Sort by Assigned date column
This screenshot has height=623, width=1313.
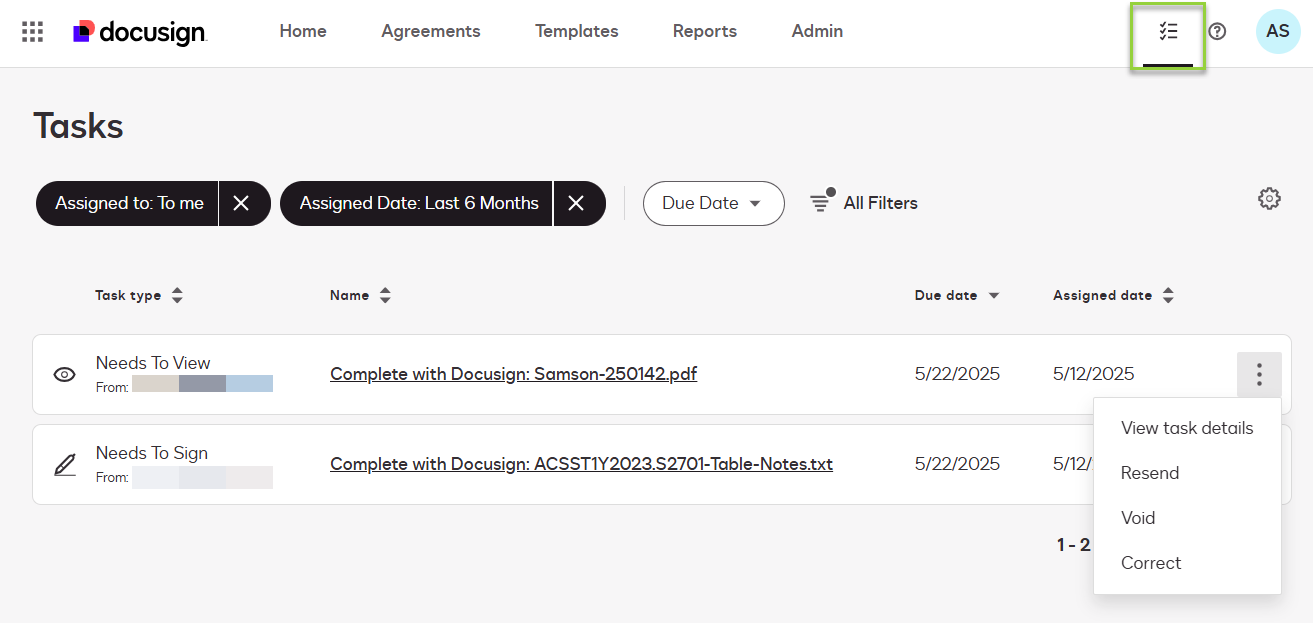tap(1113, 296)
